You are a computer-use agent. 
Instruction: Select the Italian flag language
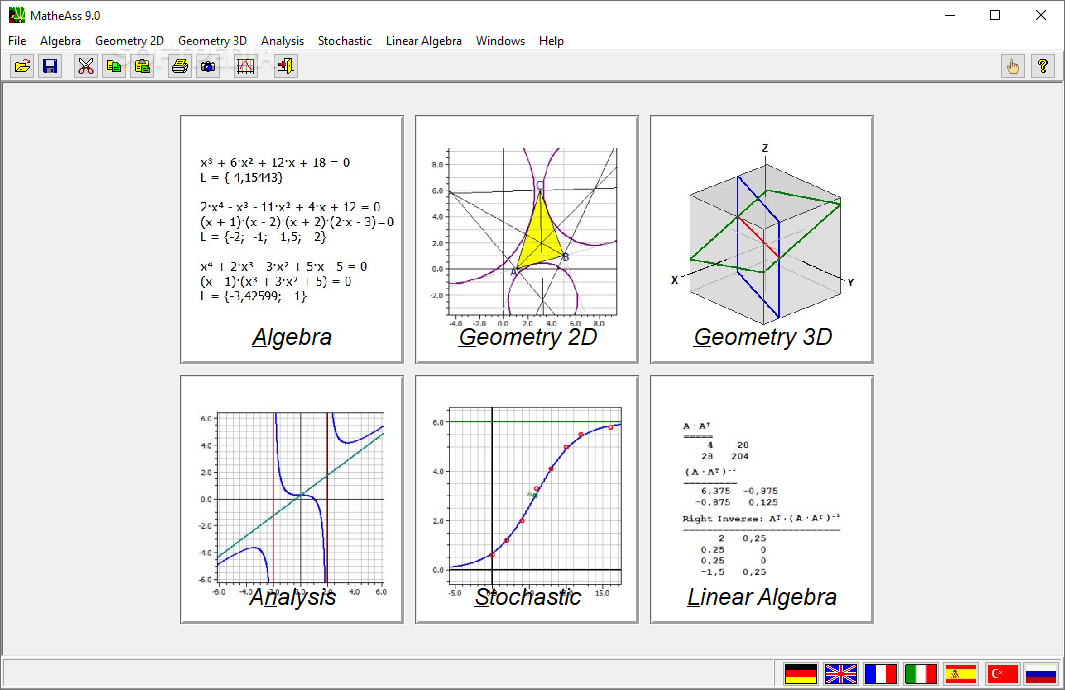[921, 674]
